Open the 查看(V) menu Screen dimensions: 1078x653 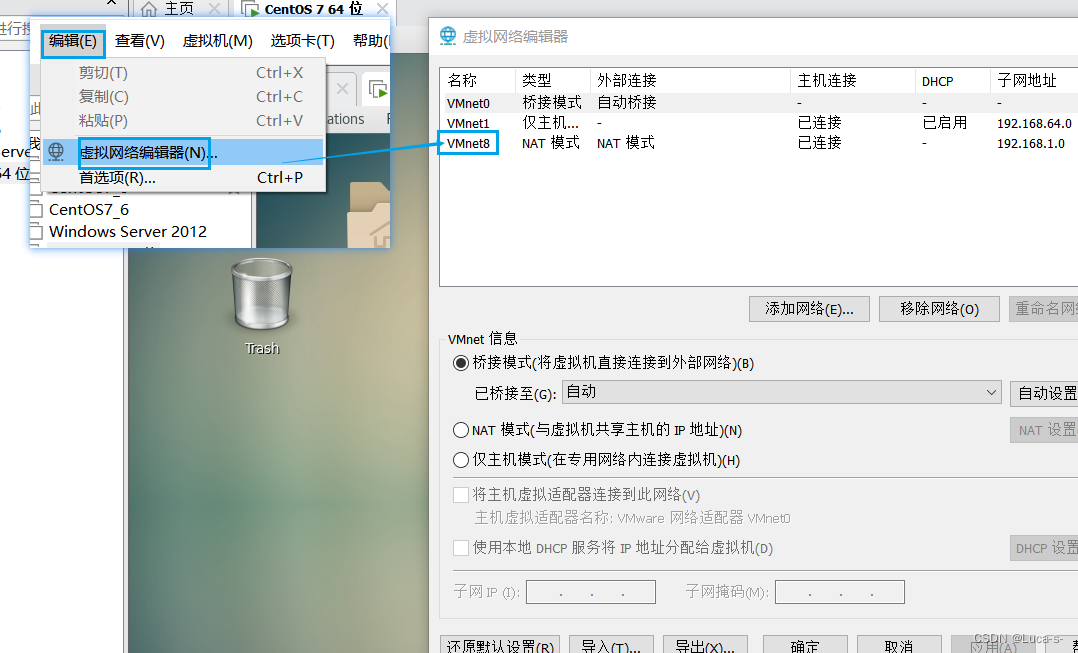(x=140, y=41)
